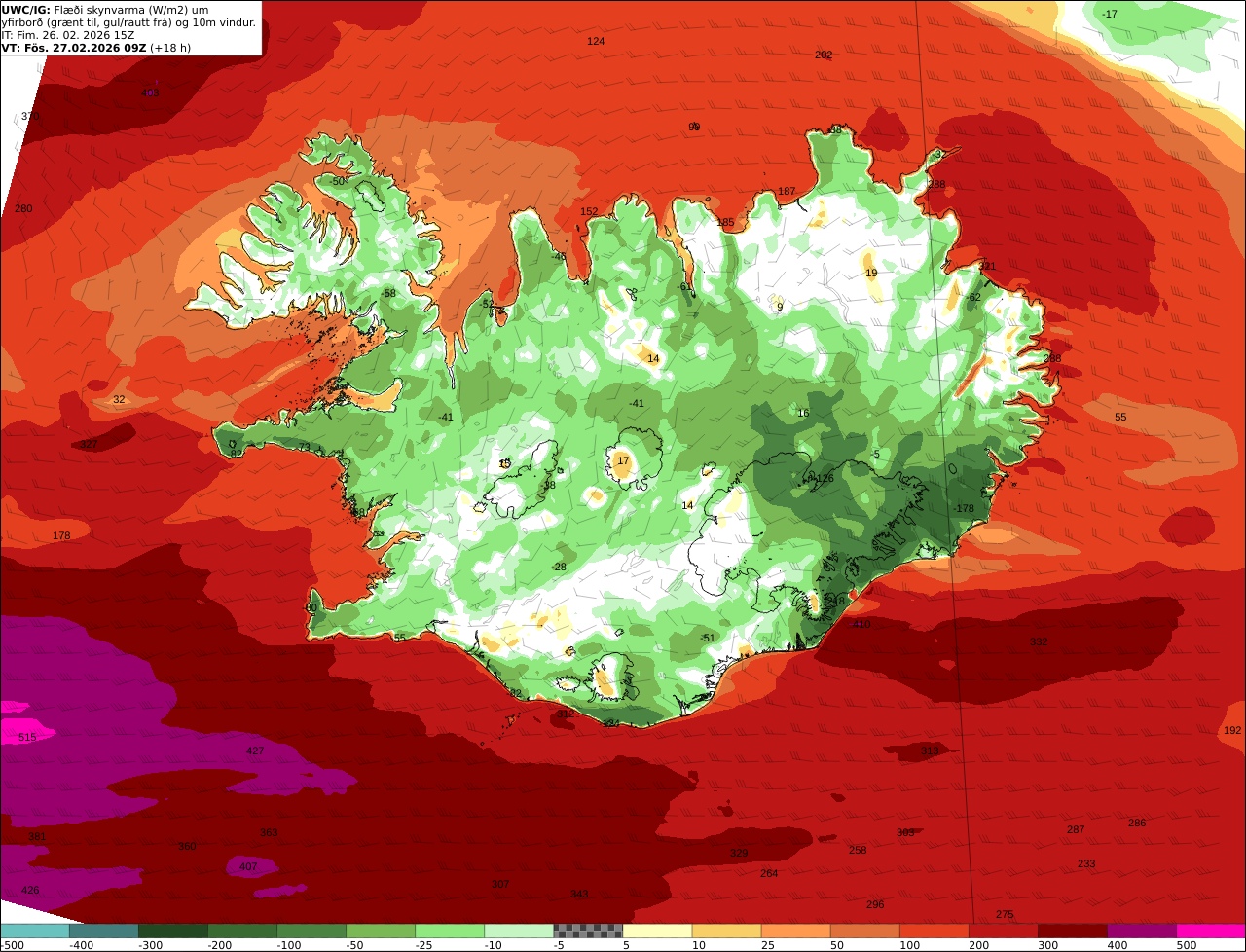Select the dark green swatch between -200 and -100
This screenshot has height=952, width=1246.
(243, 931)
